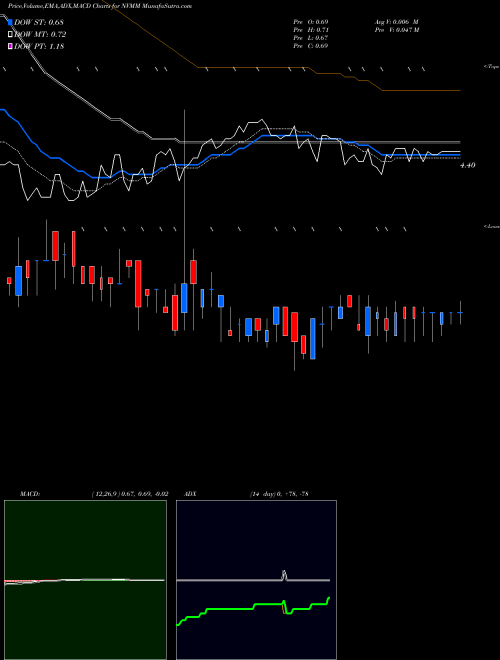Click the 'Avg V: 0.006 M' value

tap(397, 22)
